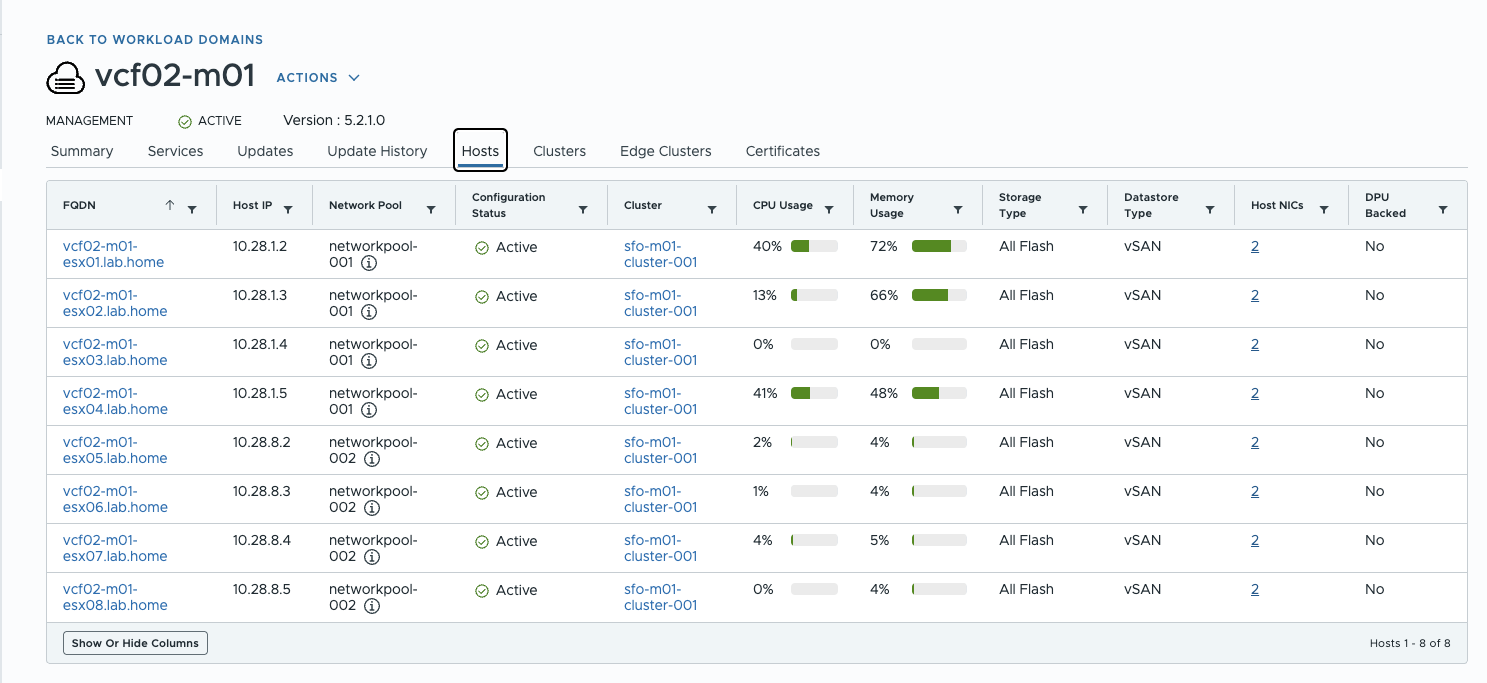Image resolution: width=1487 pixels, height=683 pixels.
Task: Open the Update History tab
Action: [x=377, y=151]
